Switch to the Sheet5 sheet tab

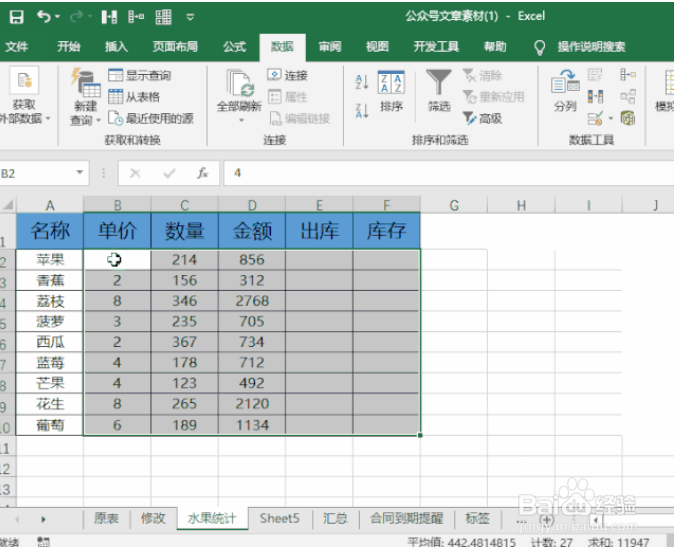point(279,519)
